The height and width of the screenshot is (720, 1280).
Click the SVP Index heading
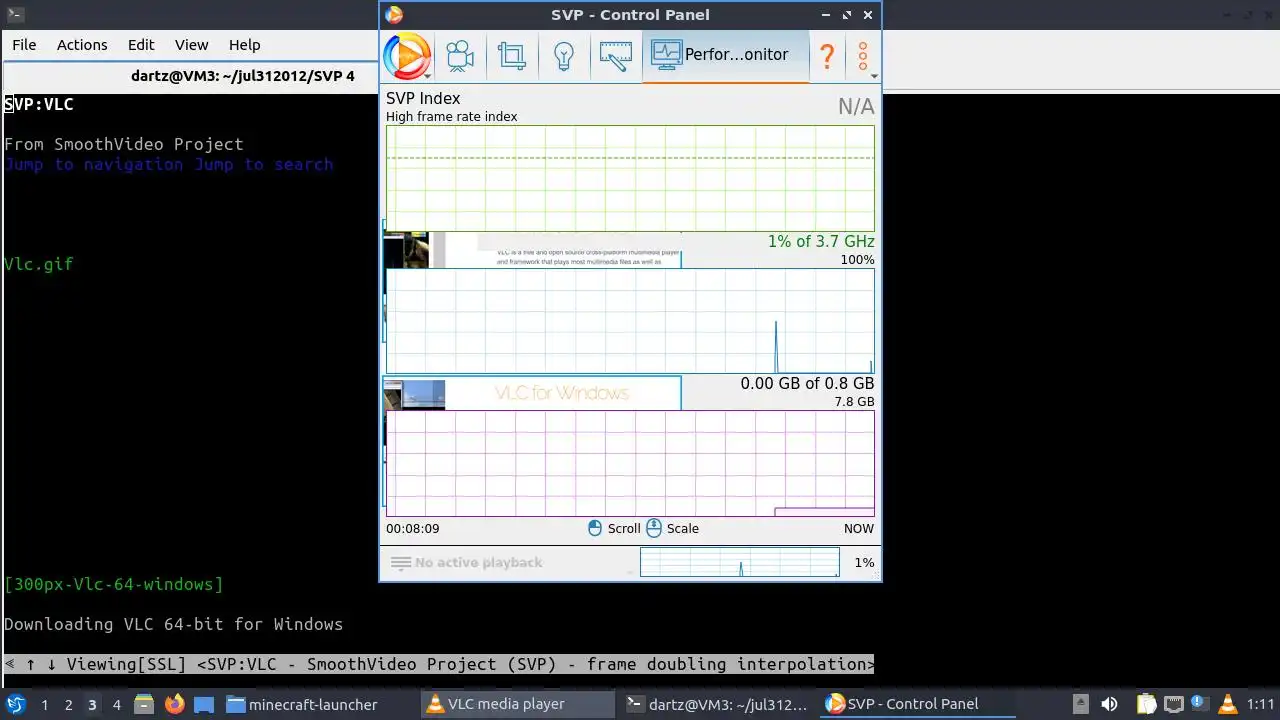[423, 98]
